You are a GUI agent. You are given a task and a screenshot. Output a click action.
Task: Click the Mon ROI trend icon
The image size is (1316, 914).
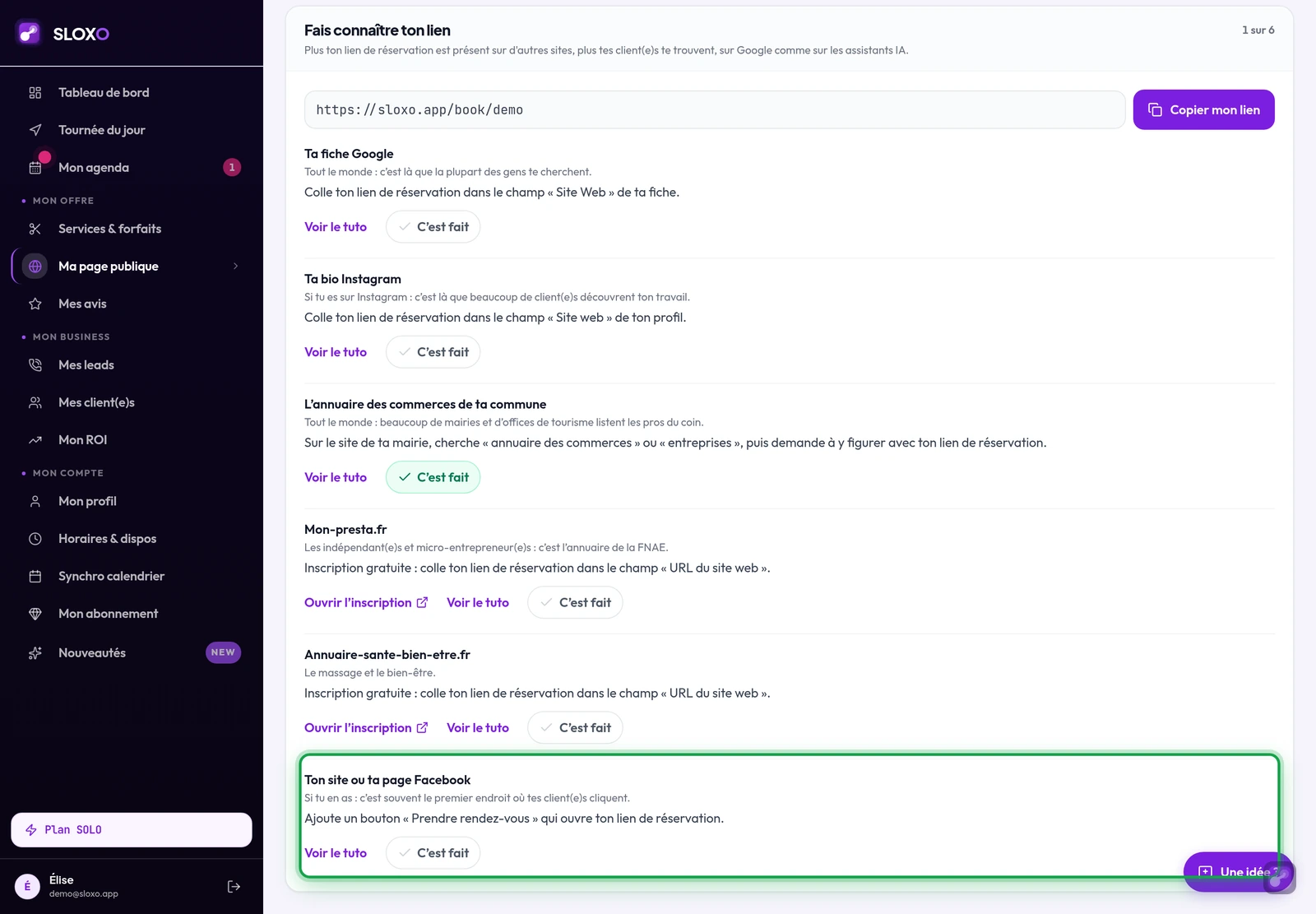(x=35, y=440)
